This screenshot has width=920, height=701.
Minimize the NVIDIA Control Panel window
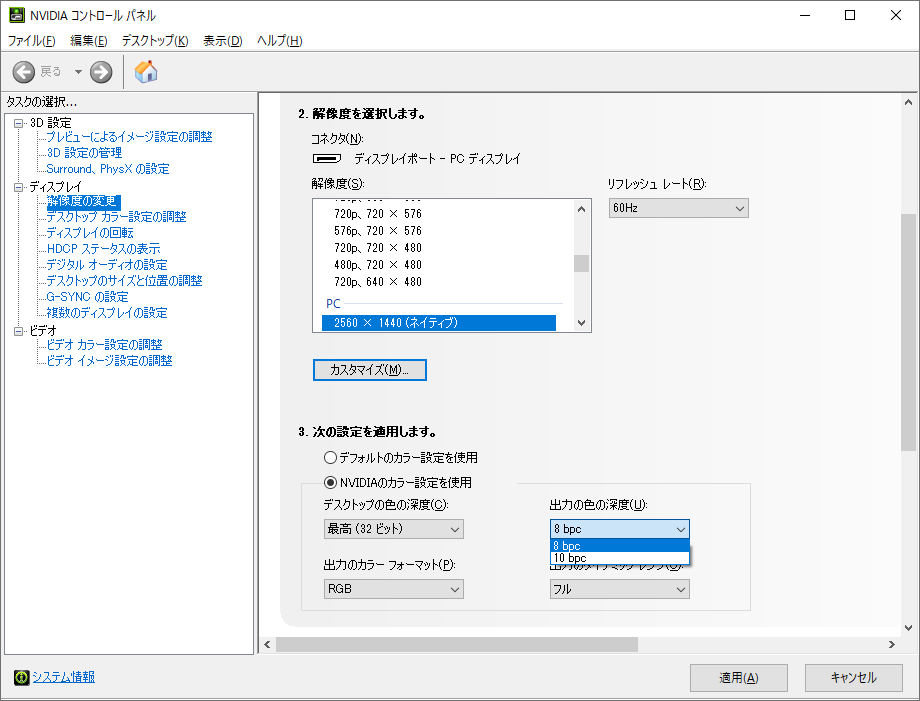pos(805,15)
